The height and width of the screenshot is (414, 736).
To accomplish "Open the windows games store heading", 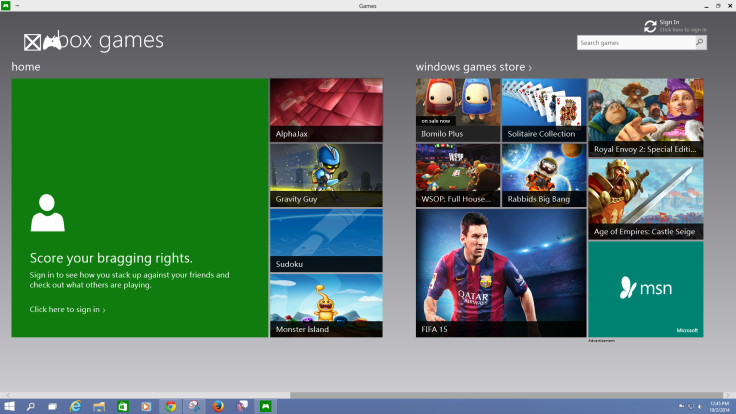I will tap(470, 67).
